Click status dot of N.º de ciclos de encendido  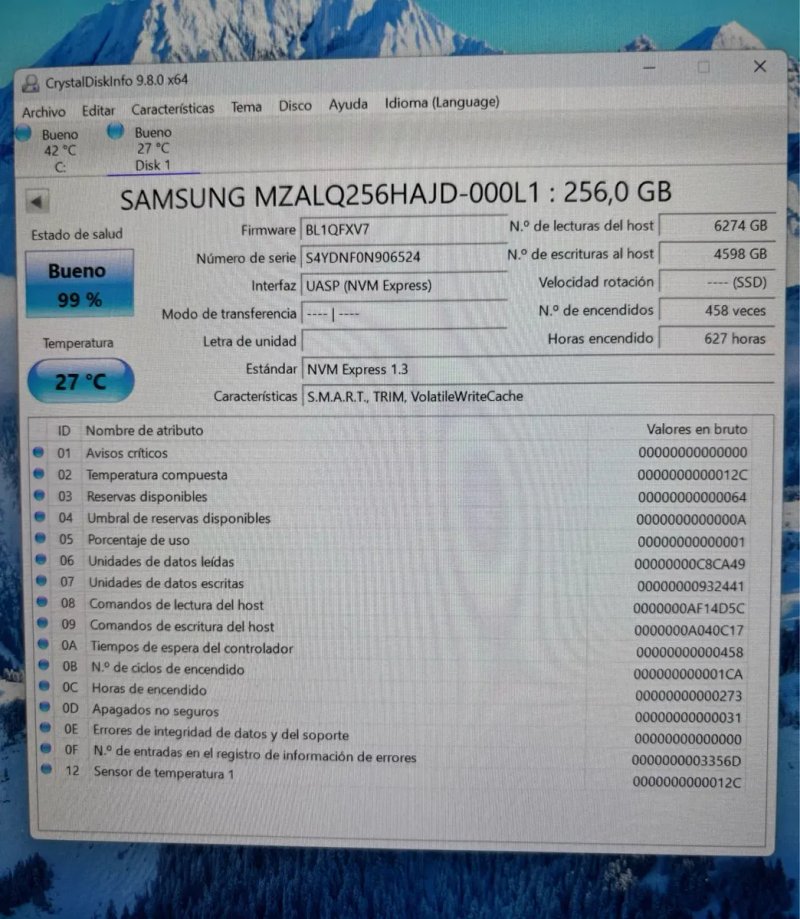click(44, 665)
